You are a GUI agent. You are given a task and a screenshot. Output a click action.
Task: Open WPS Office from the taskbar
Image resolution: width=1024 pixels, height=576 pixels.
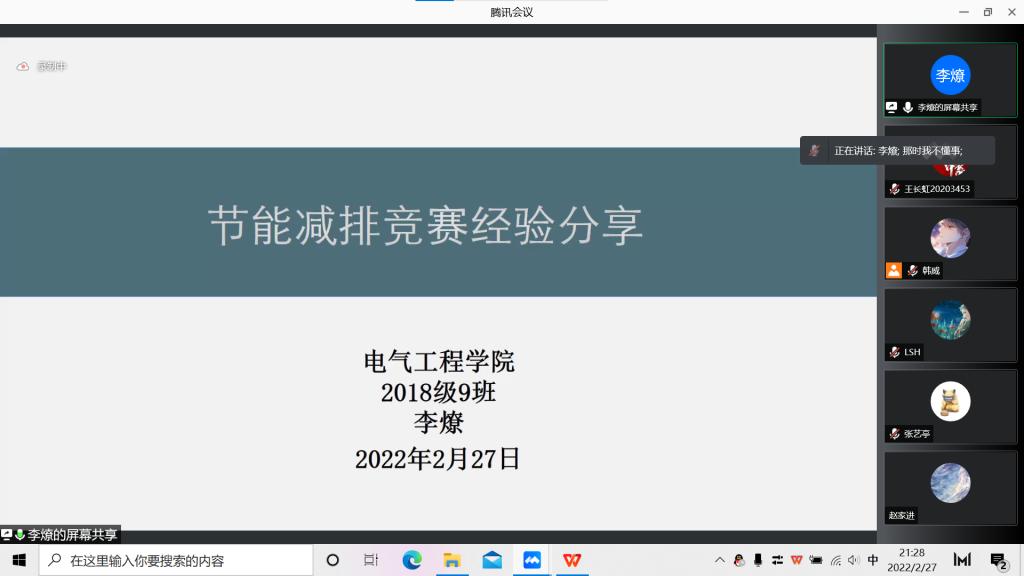coord(572,560)
